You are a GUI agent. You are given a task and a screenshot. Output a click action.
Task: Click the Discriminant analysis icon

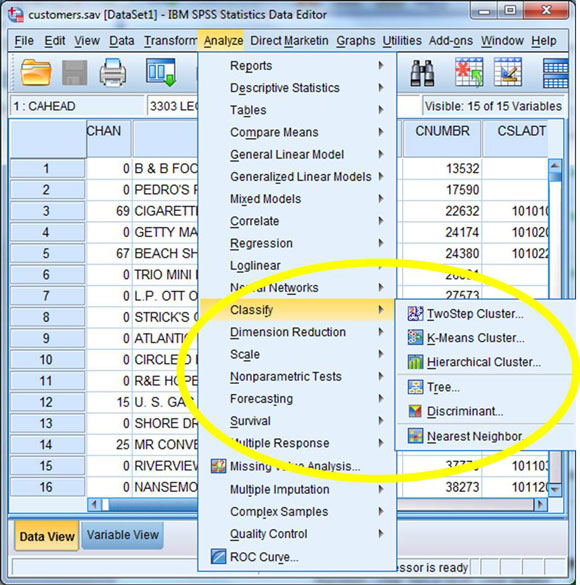(x=415, y=411)
